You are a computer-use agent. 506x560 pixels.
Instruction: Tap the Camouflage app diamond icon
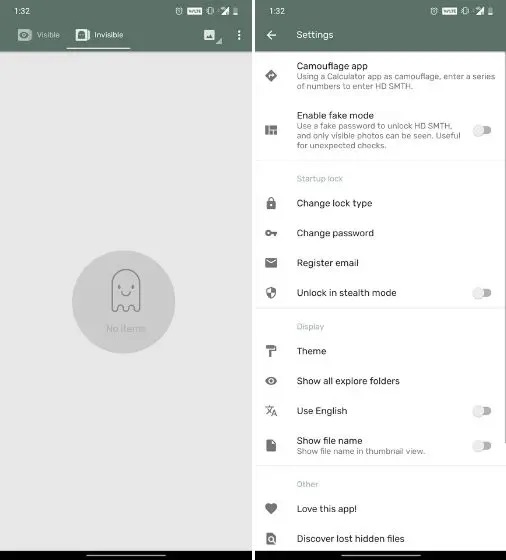tap(271, 76)
